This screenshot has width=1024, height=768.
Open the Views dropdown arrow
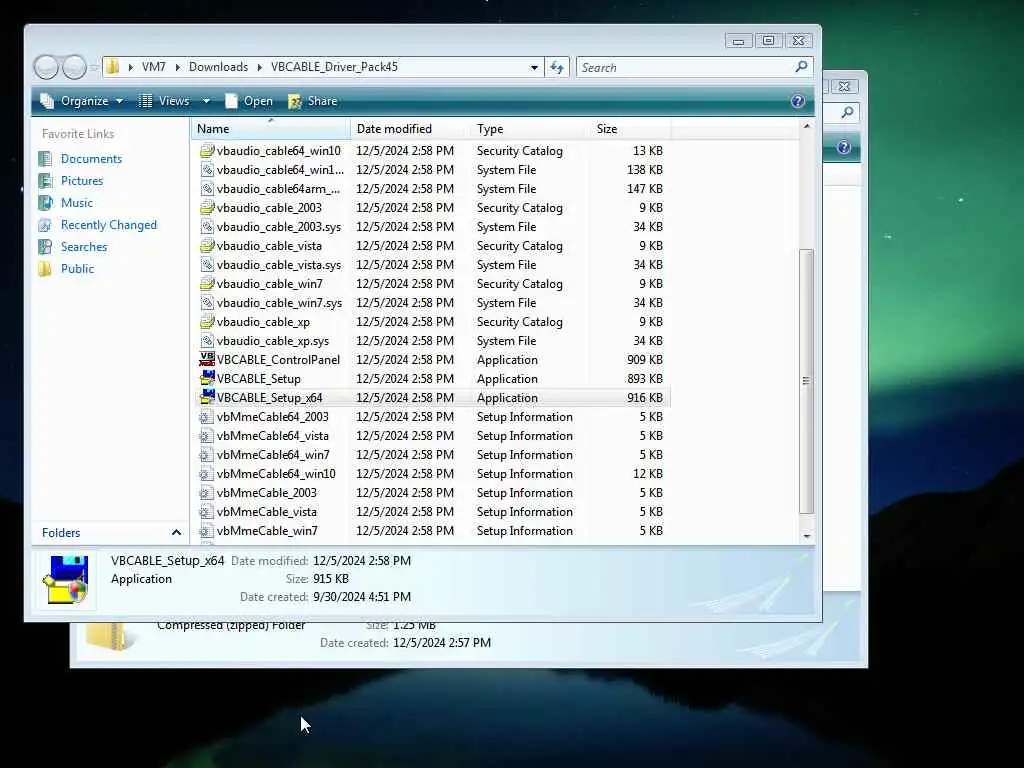tap(206, 101)
